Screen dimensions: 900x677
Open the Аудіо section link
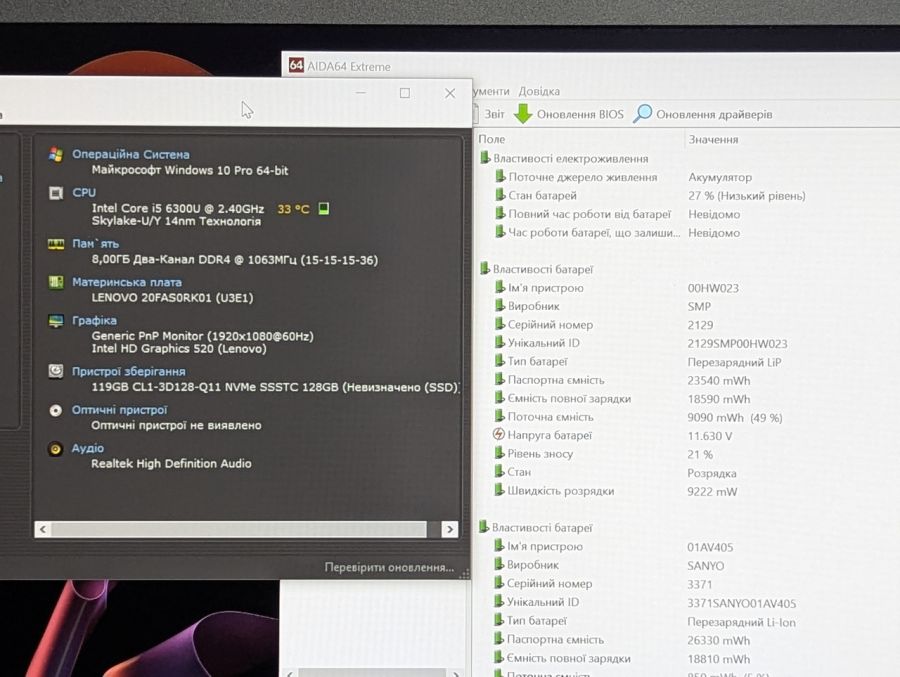88,448
